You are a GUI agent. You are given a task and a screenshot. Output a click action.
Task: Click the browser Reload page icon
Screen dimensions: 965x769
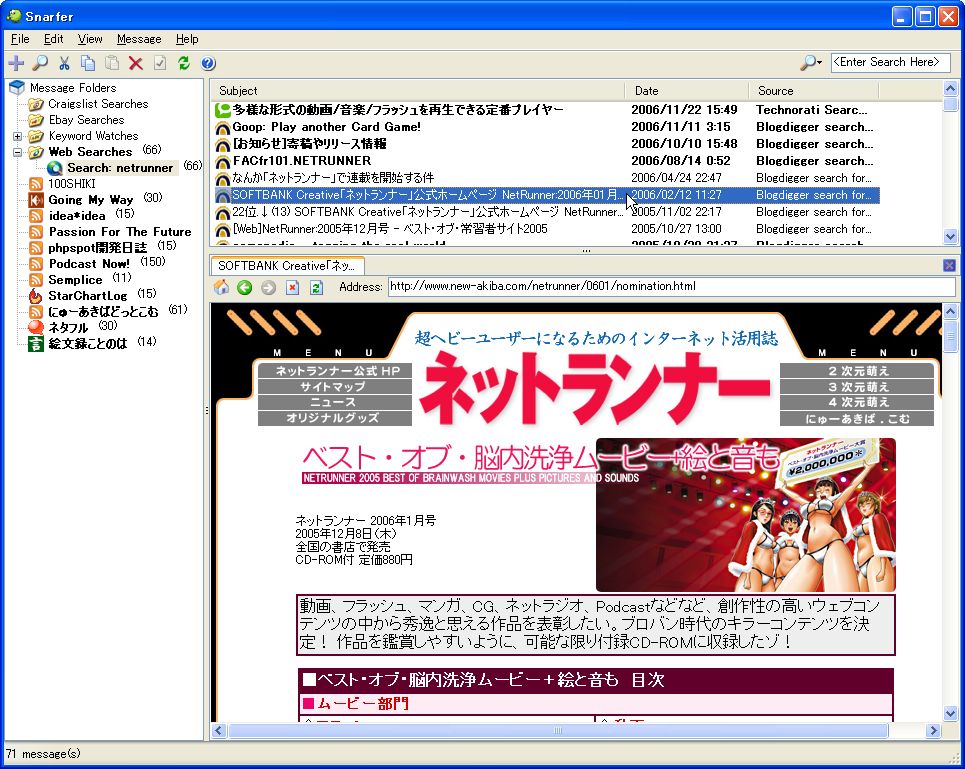click(316, 287)
